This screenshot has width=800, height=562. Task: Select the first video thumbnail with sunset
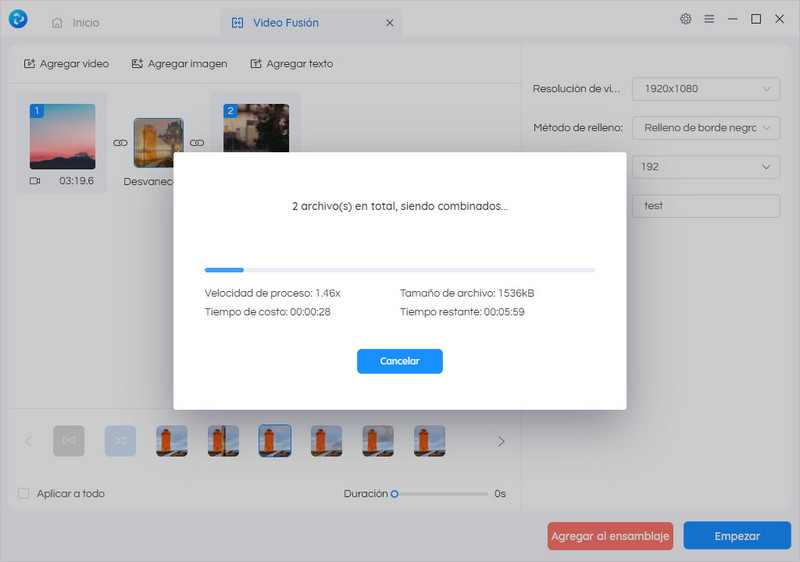(62, 136)
